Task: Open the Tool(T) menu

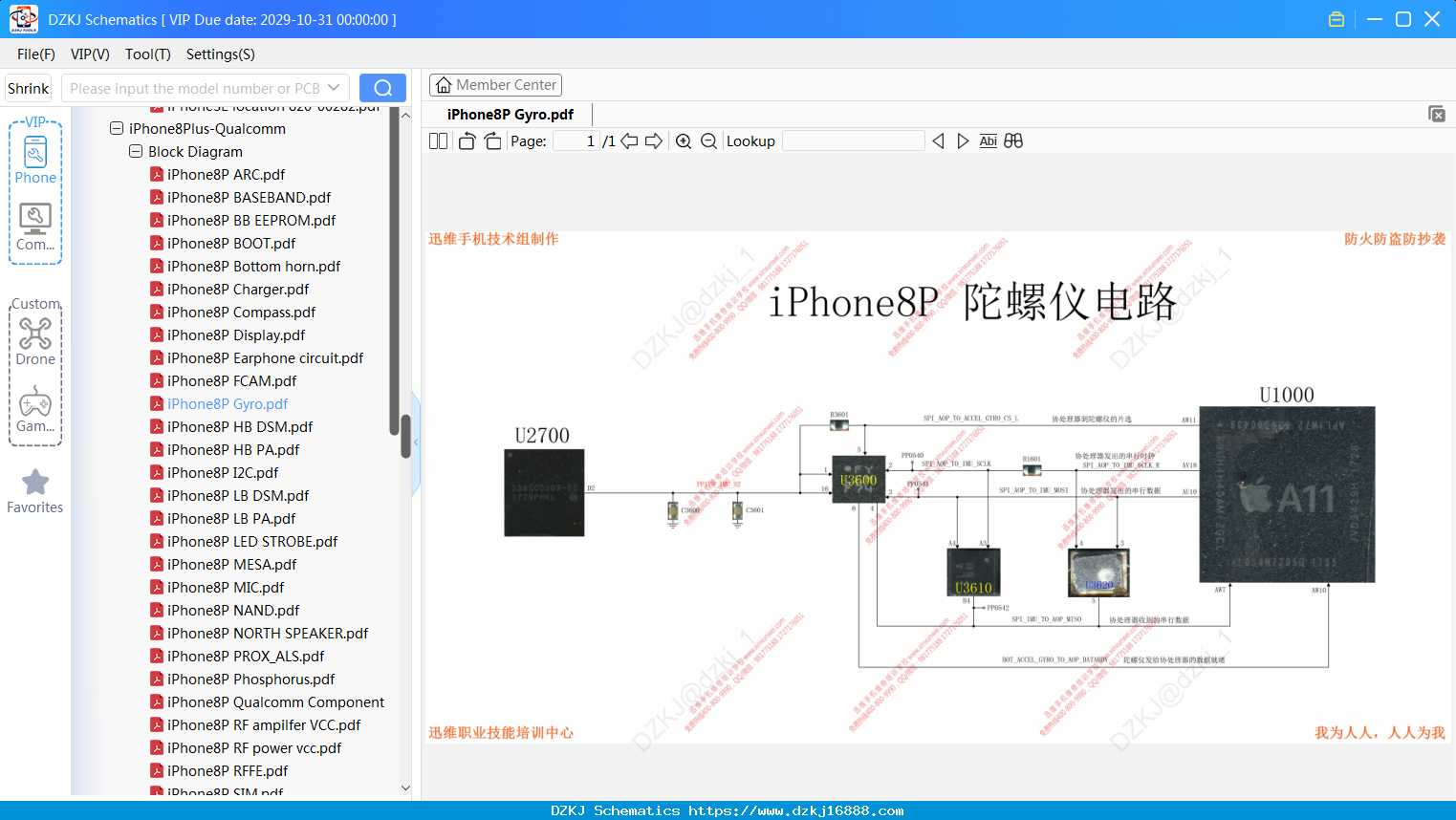Action: click(x=148, y=54)
